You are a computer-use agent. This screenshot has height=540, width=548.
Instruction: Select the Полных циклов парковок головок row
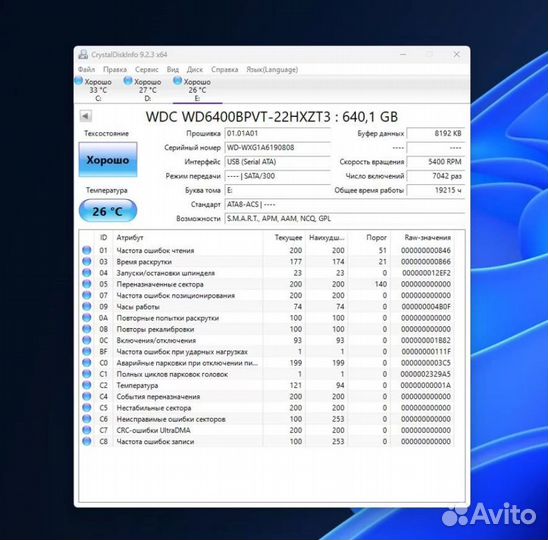(x=267, y=374)
